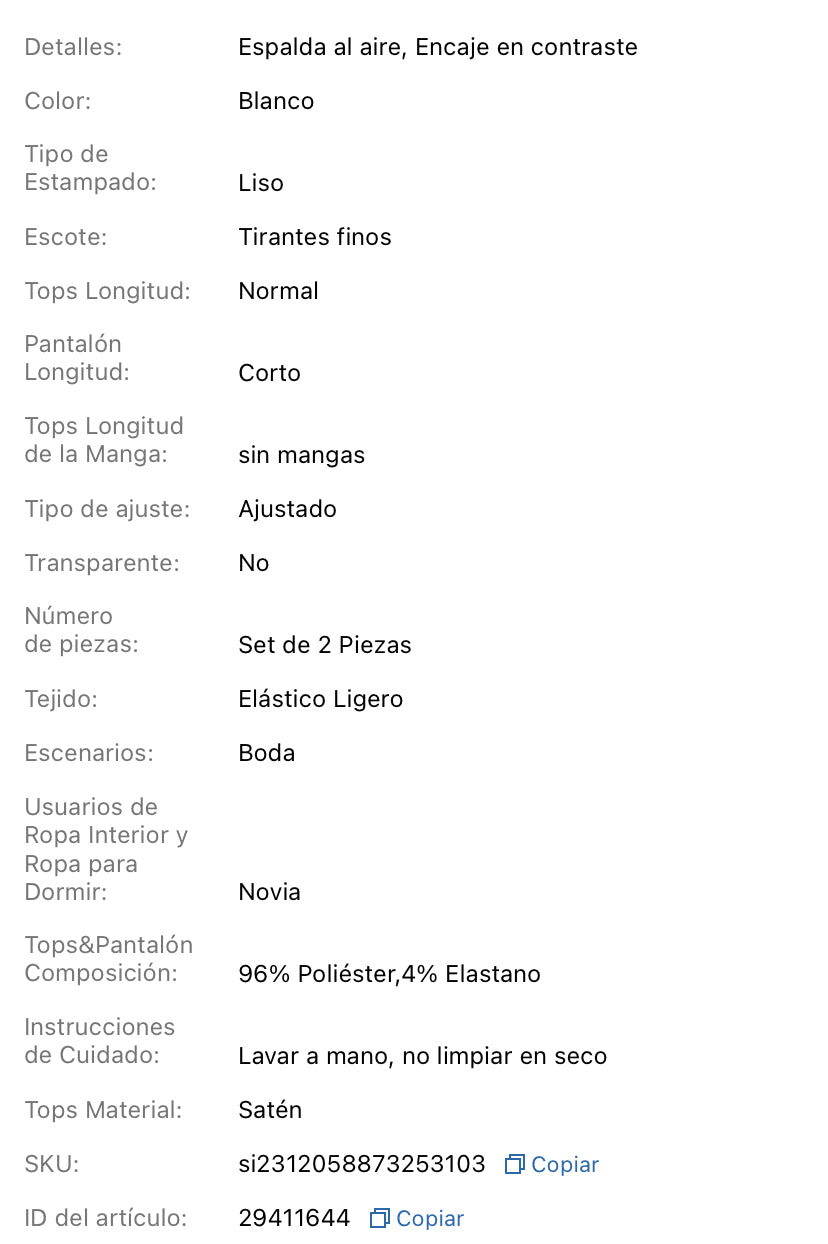Select the "96% Poliéster,4% Elastano" composition text

tap(390, 973)
